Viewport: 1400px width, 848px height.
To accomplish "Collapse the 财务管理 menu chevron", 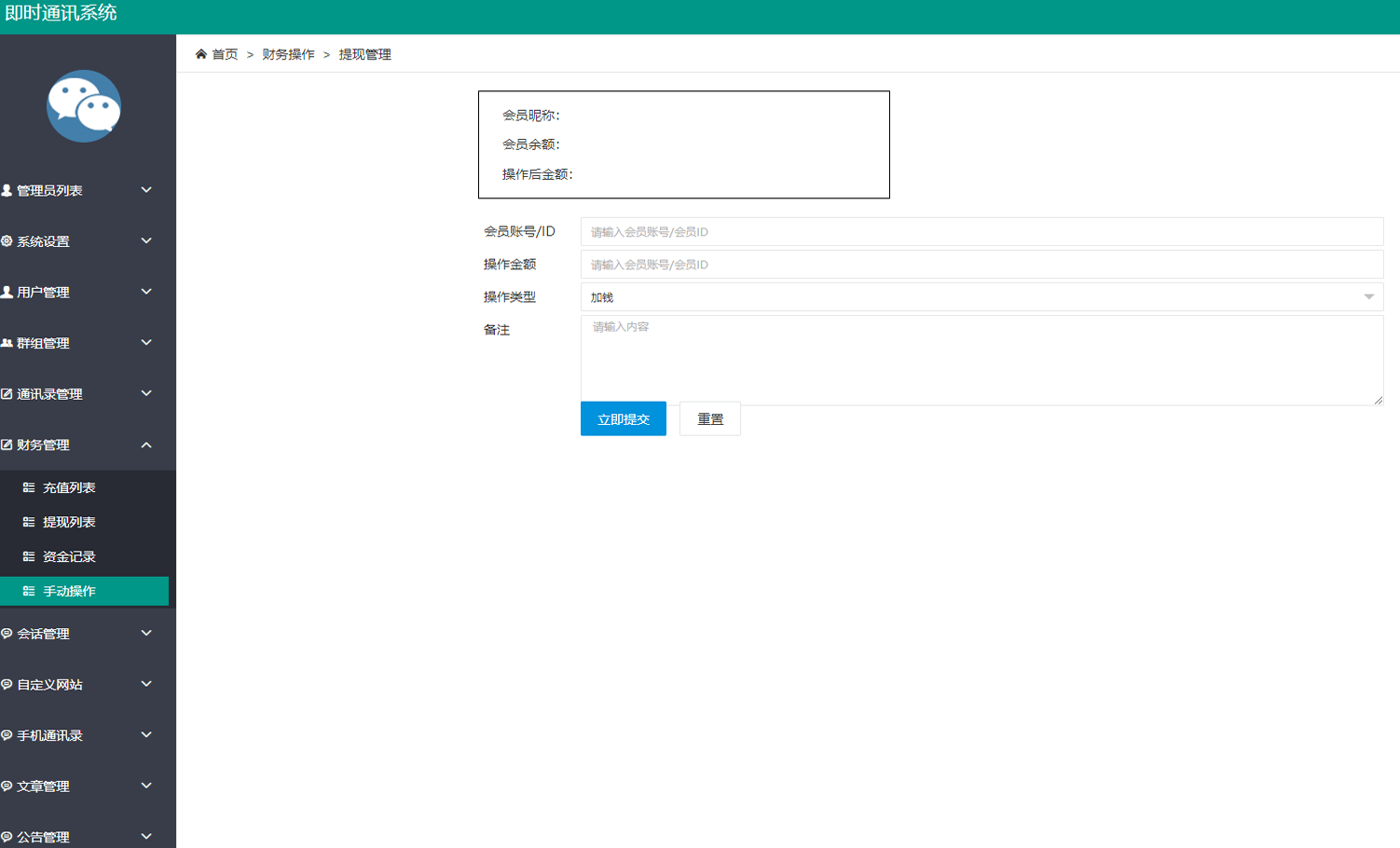I will (x=146, y=445).
